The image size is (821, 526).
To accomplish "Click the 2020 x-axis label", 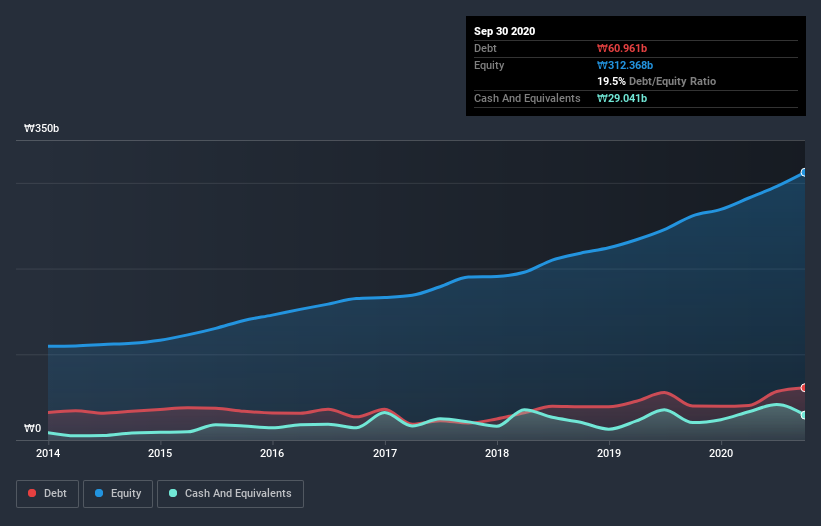I will coord(721,453).
